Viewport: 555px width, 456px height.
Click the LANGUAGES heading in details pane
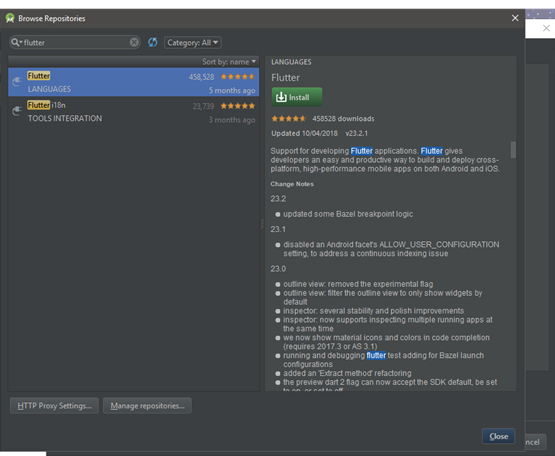[x=291, y=62]
